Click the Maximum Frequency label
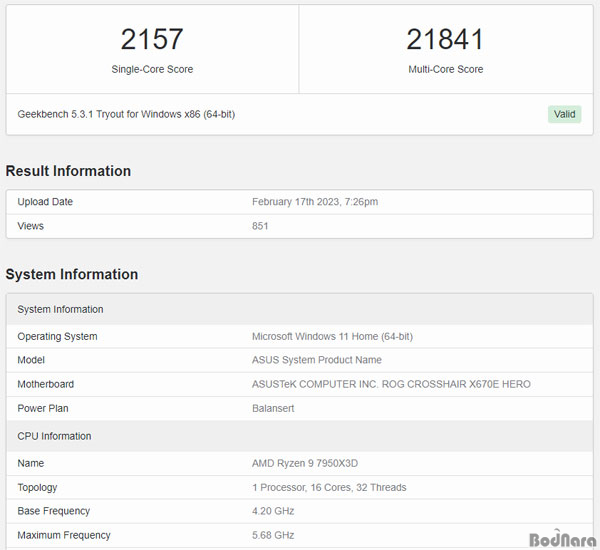The height and width of the screenshot is (550, 600). [x=64, y=535]
